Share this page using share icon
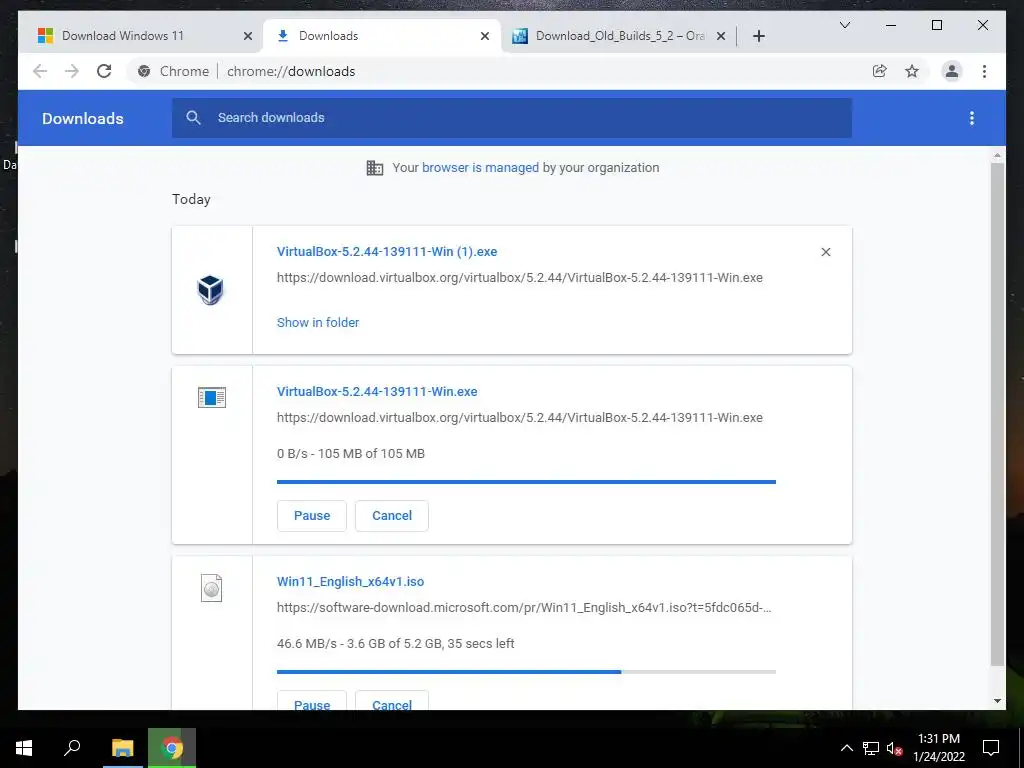 pyautogui.click(x=880, y=71)
